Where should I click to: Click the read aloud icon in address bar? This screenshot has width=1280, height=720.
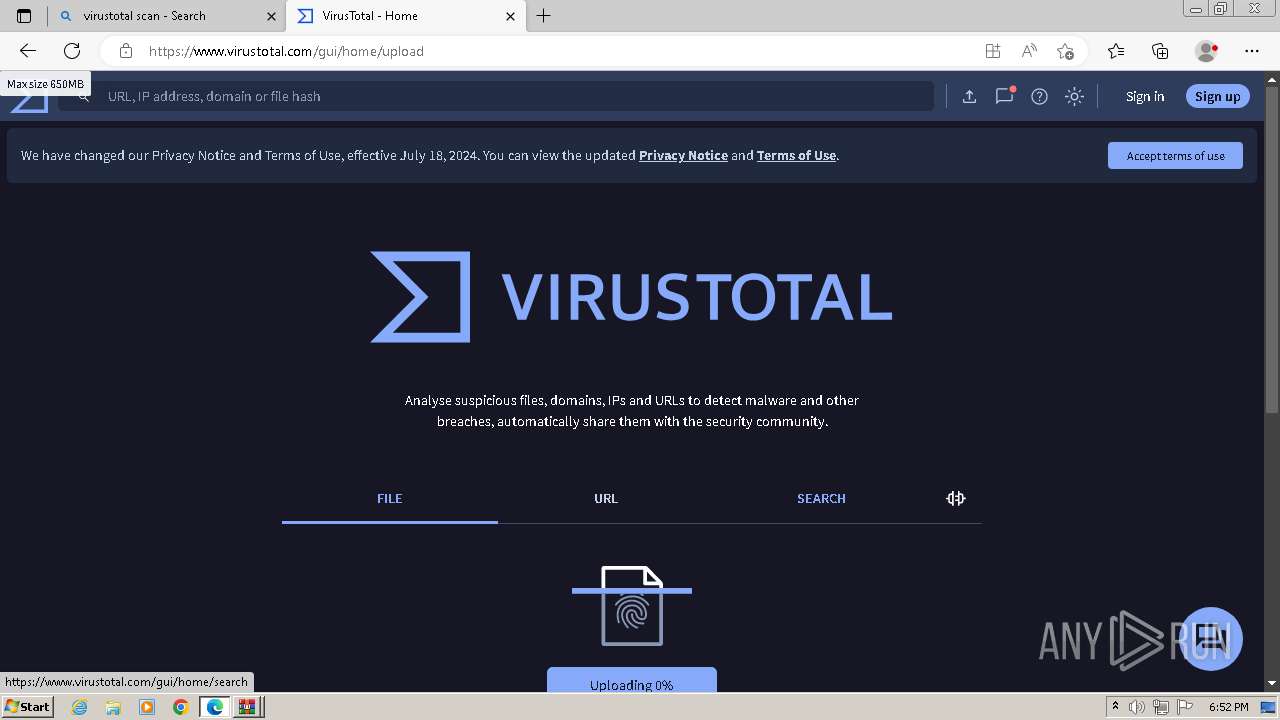(x=1029, y=51)
